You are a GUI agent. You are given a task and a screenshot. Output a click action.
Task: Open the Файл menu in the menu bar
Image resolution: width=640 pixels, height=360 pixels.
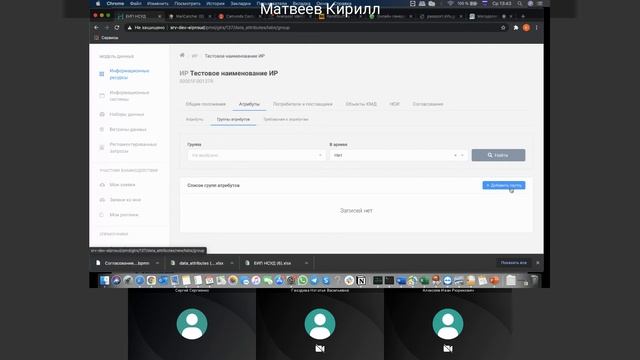(x=136, y=4)
